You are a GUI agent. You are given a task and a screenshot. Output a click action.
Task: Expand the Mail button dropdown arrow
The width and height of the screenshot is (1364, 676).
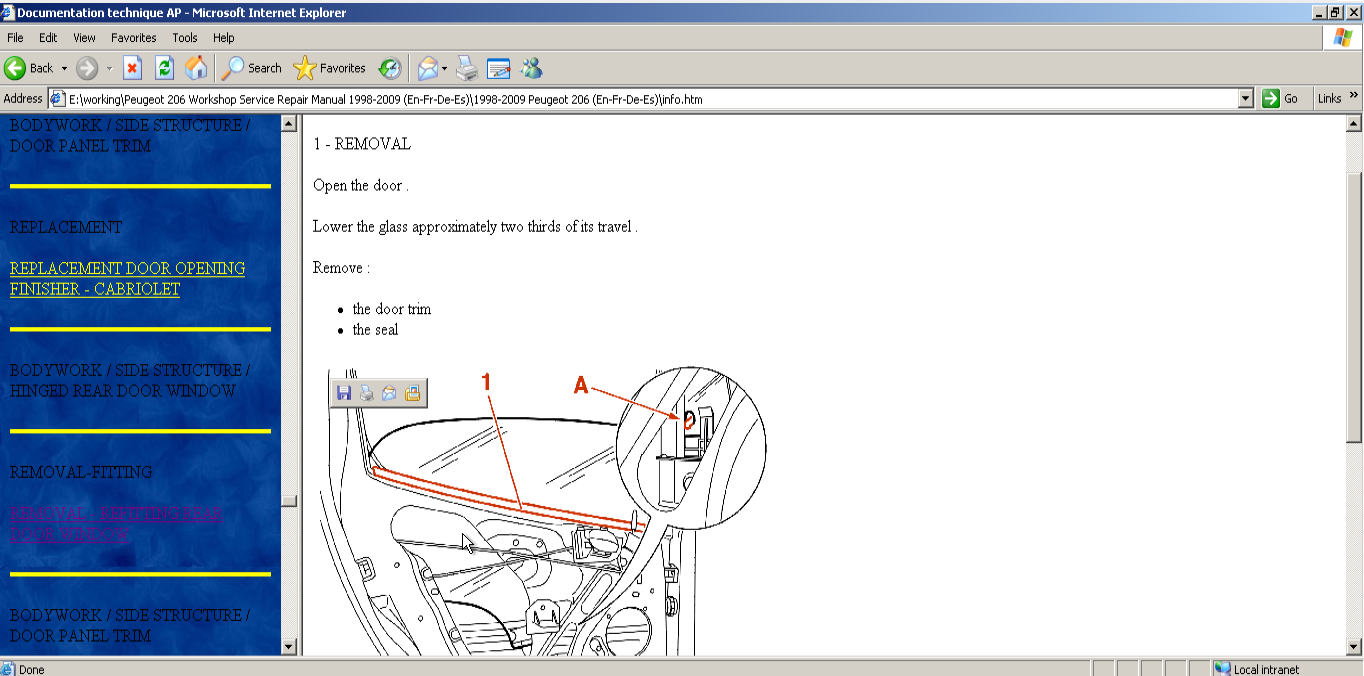pyautogui.click(x=445, y=68)
